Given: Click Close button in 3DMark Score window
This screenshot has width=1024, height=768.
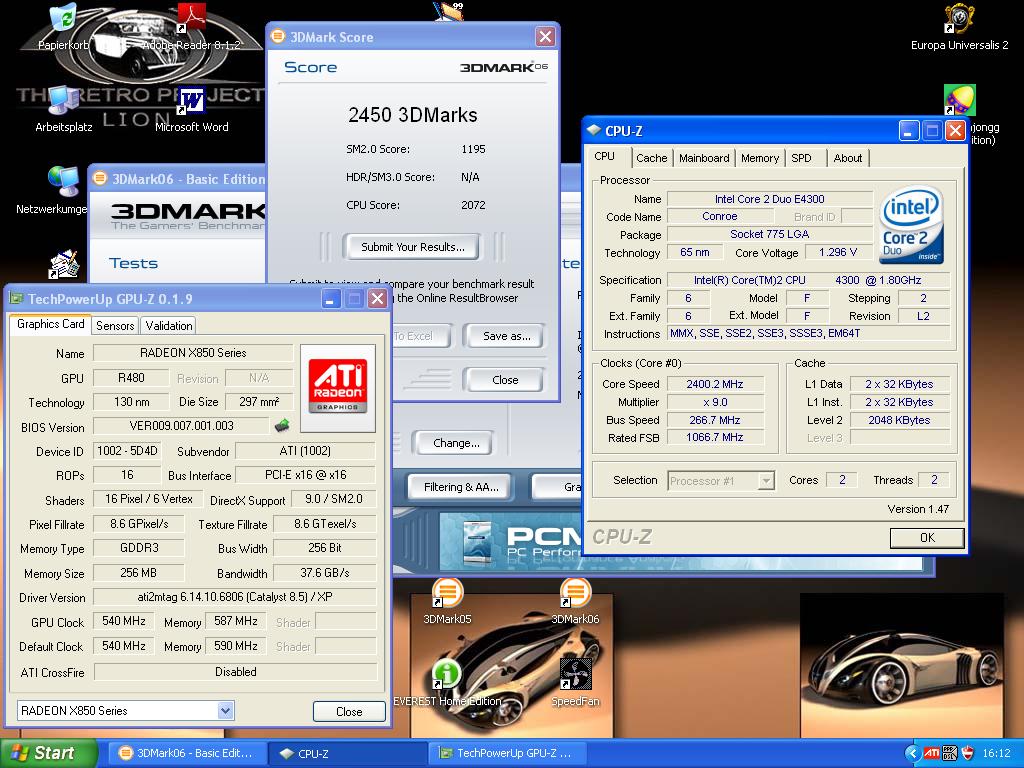Looking at the screenshot, I should 504,379.
